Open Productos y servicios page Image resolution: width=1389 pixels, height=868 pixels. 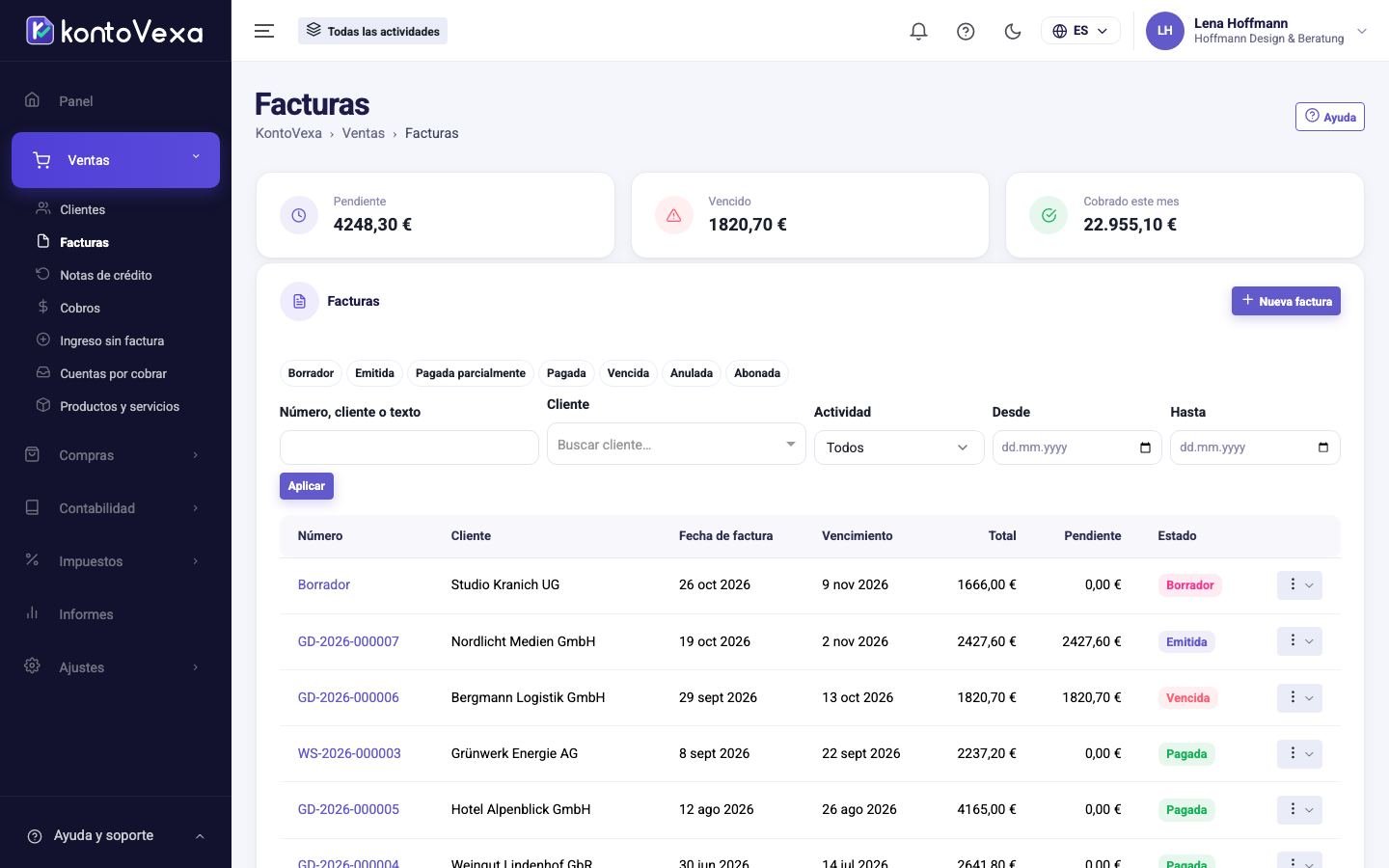pos(119,406)
